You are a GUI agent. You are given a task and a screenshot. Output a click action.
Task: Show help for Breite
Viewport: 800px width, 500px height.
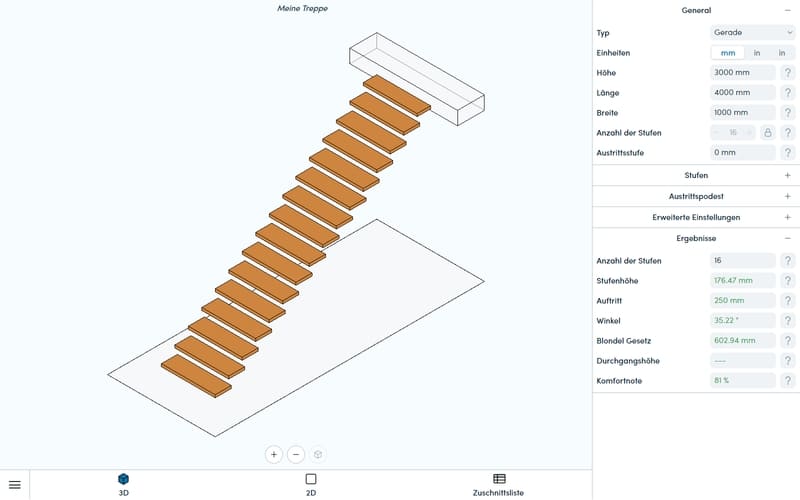(x=788, y=112)
